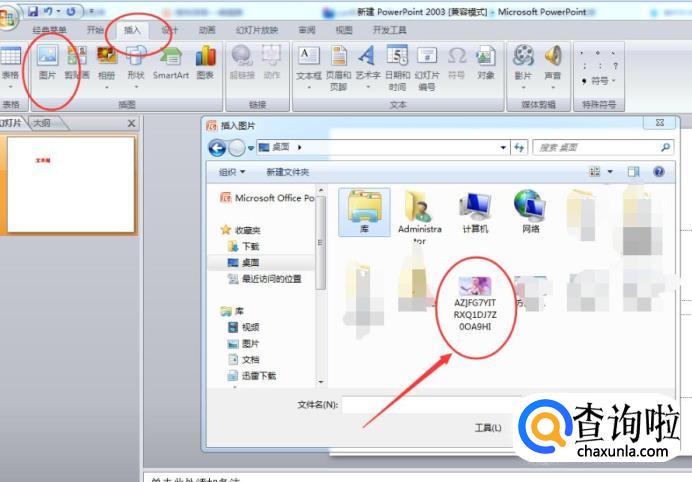Insert a Chart (图表)
This screenshot has height=482, width=692.
pyautogui.click(x=205, y=63)
